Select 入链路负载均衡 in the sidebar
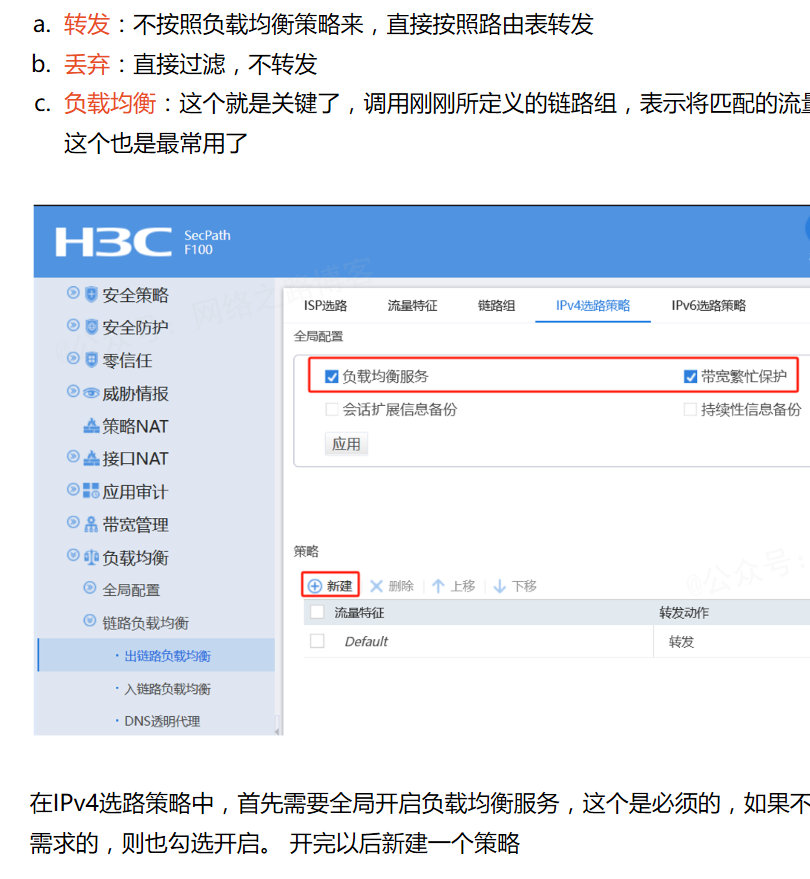This screenshot has width=810, height=879. (167, 688)
